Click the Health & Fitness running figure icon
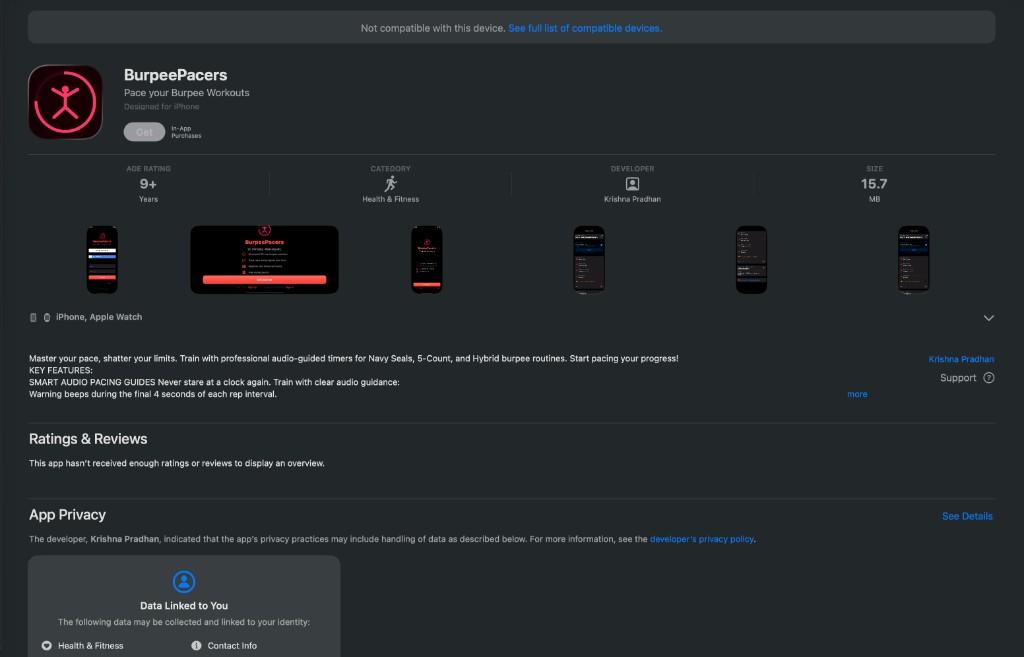 (x=391, y=184)
